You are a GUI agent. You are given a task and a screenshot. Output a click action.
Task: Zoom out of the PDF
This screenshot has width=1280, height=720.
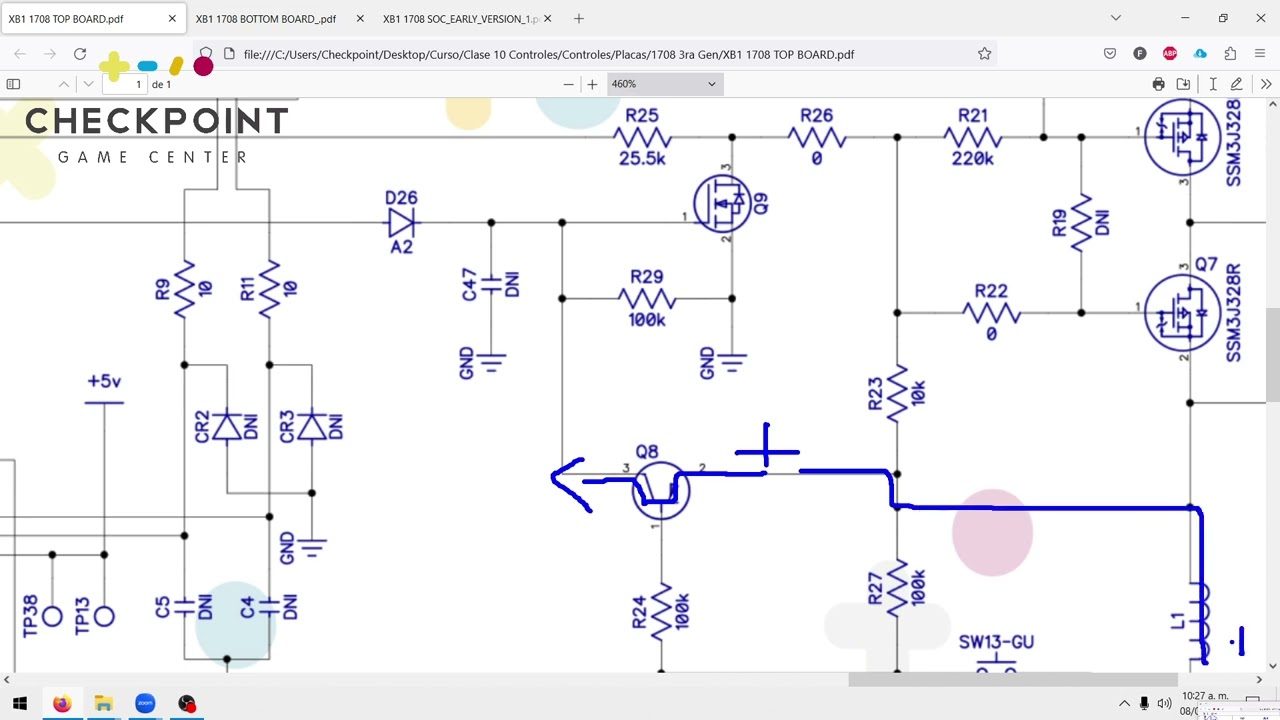[x=568, y=84]
